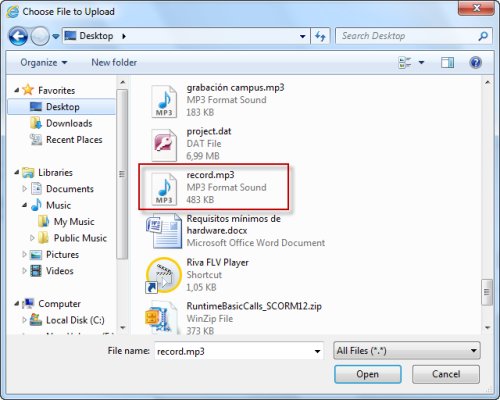Image resolution: width=500 pixels, height=400 pixels.
Task: Select Local Disk (C:)
Action: [75, 320]
